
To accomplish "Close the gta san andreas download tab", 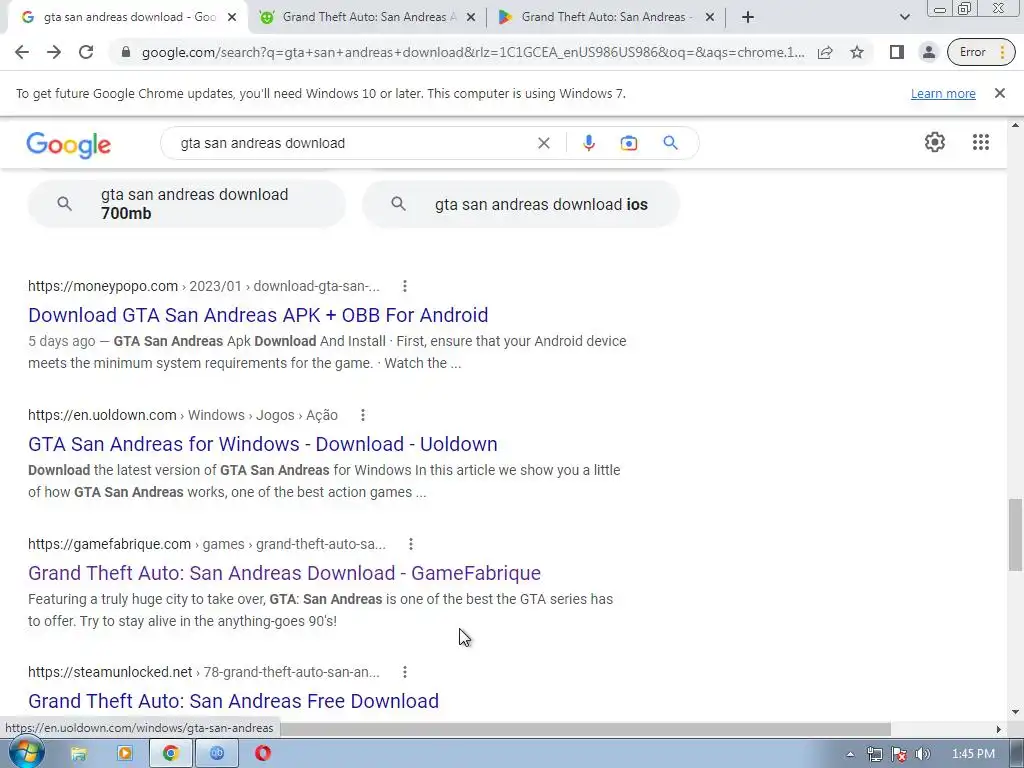I will [231, 18].
